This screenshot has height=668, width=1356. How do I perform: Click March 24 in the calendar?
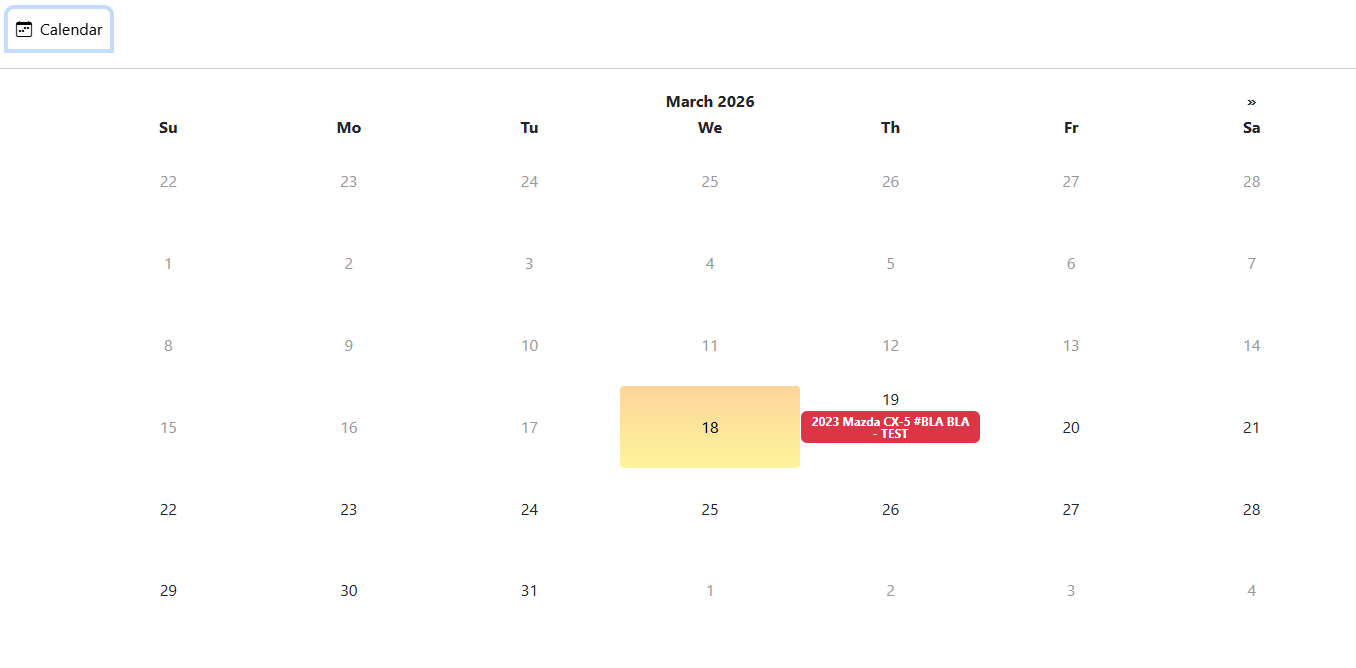tap(529, 509)
